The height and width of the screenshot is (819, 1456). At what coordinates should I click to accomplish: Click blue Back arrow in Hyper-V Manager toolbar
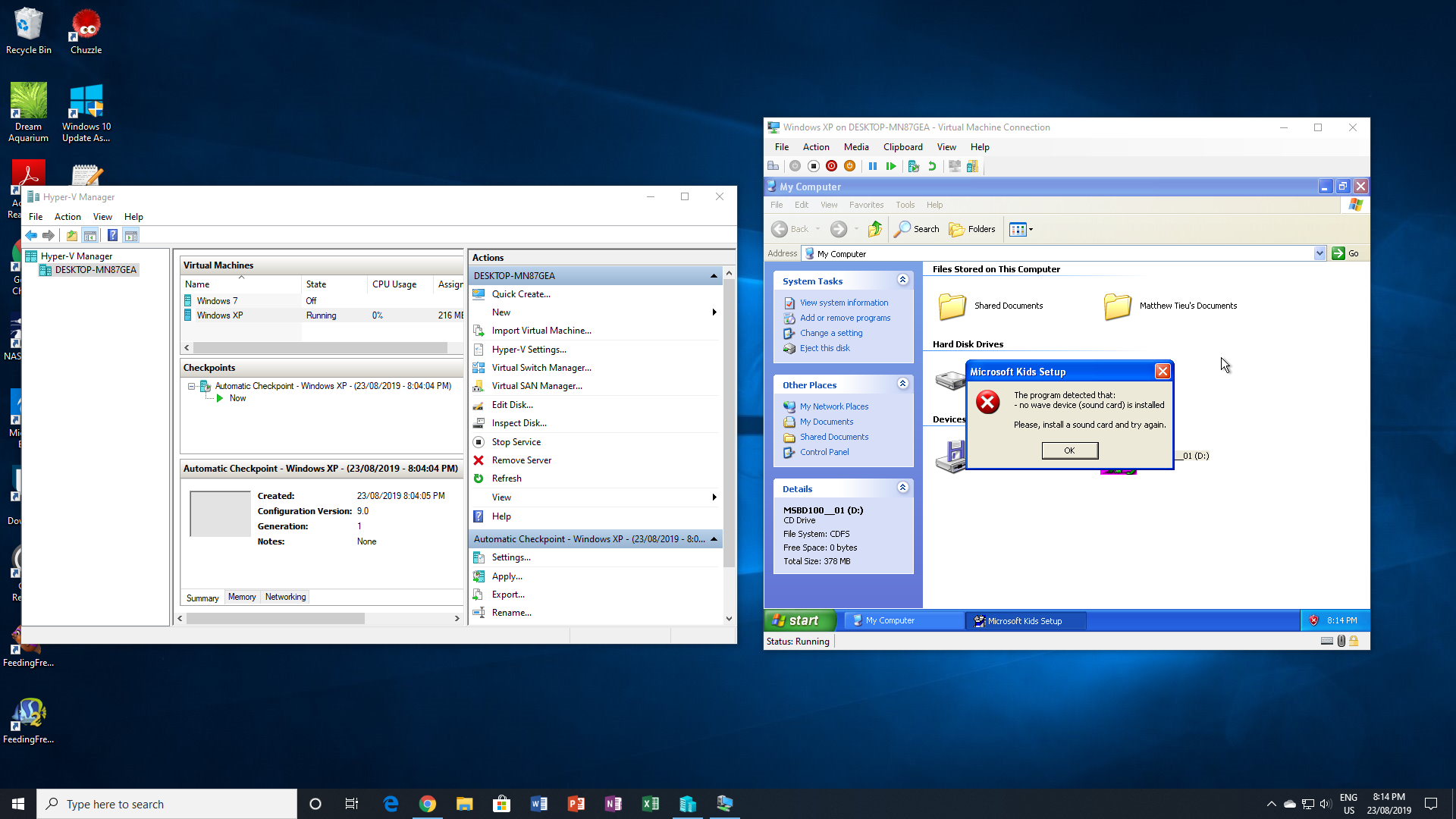(x=31, y=236)
